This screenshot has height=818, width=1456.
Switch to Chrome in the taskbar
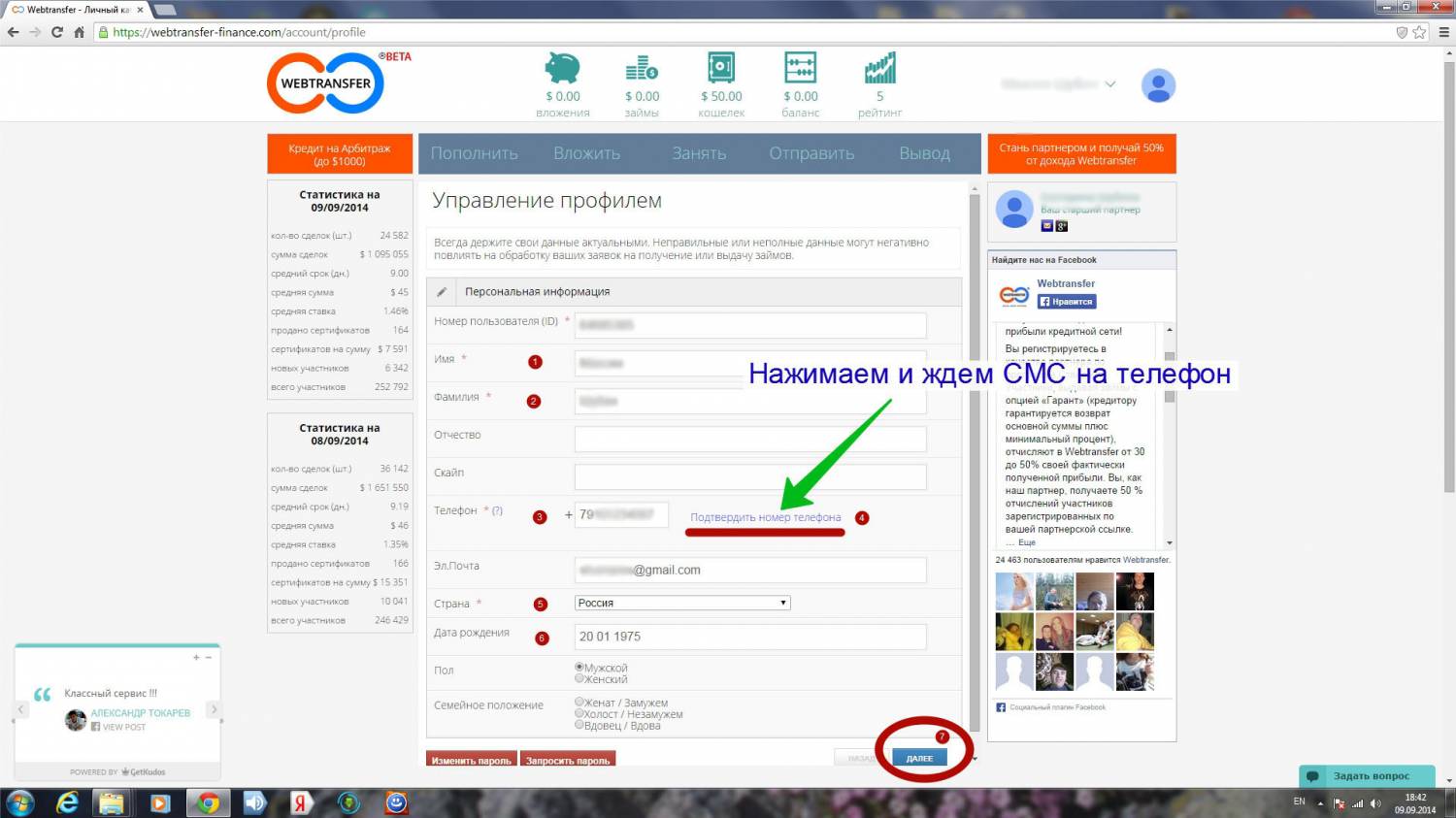pyautogui.click(x=208, y=802)
